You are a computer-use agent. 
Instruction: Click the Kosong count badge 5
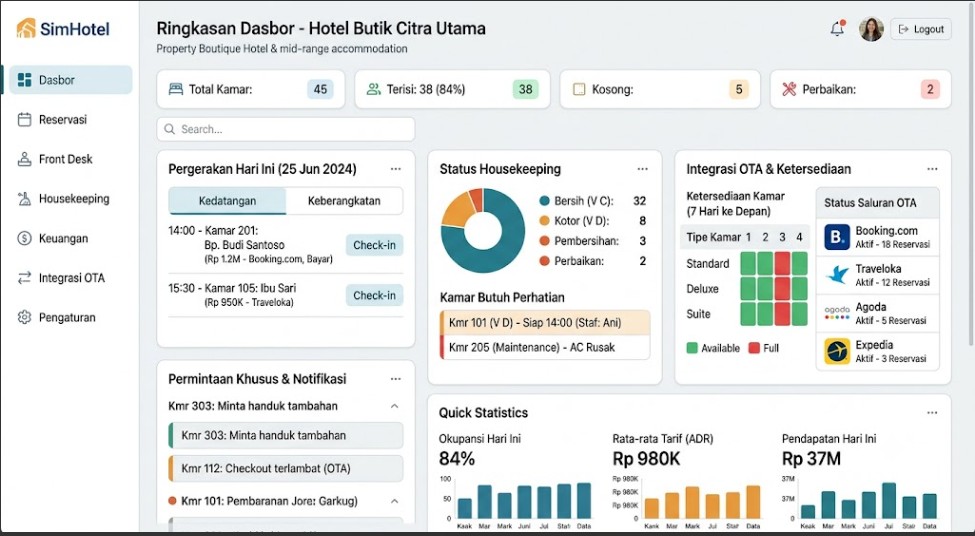pyautogui.click(x=739, y=89)
